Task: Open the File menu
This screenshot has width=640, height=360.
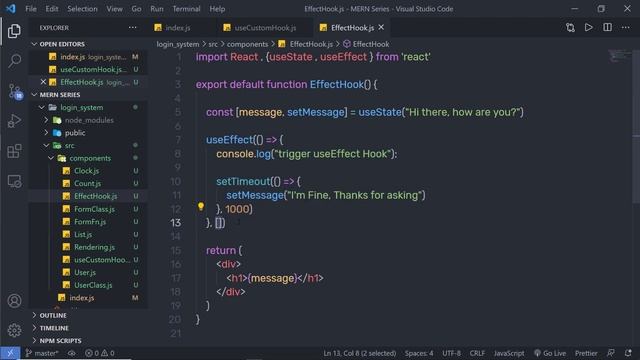Action: (x=31, y=9)
